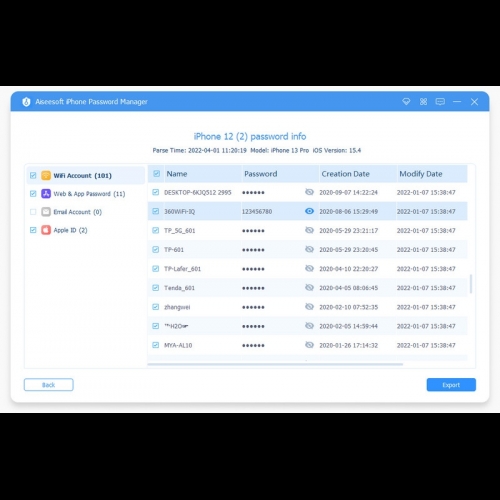Click the diamond purchase icon in title bar
The width and height of the screenshot is (500, 500).
pos(406,102)
